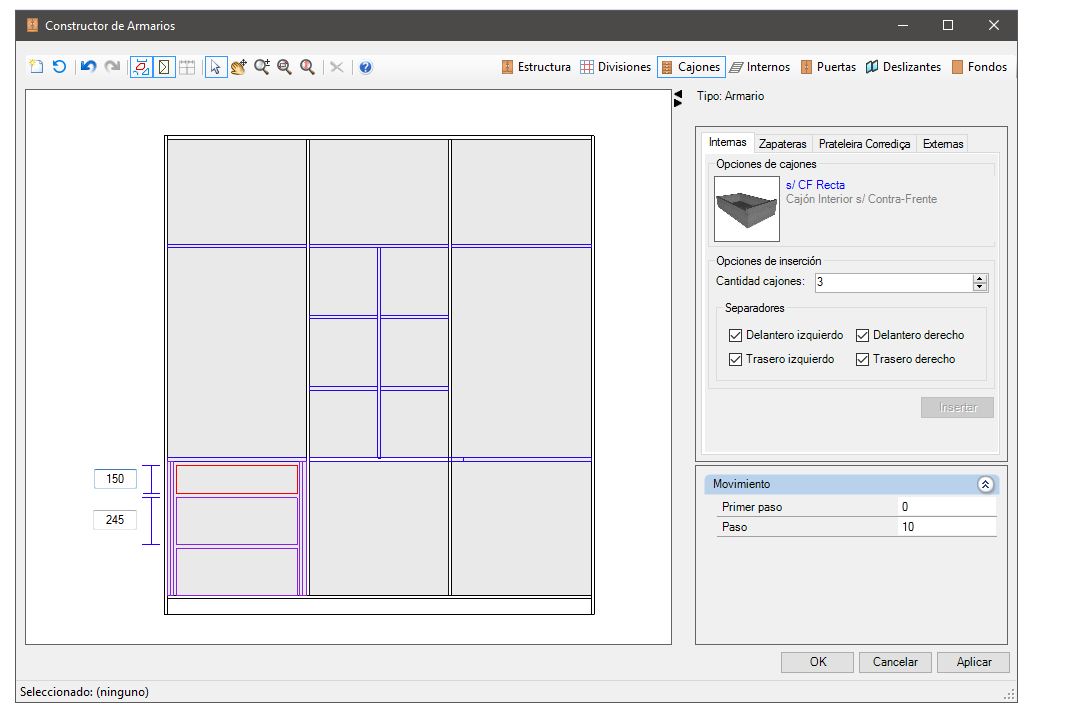Toggle Trasero izquierdo separator checkbox
This screenshot has height=711, width=1068.
(735, 359)
